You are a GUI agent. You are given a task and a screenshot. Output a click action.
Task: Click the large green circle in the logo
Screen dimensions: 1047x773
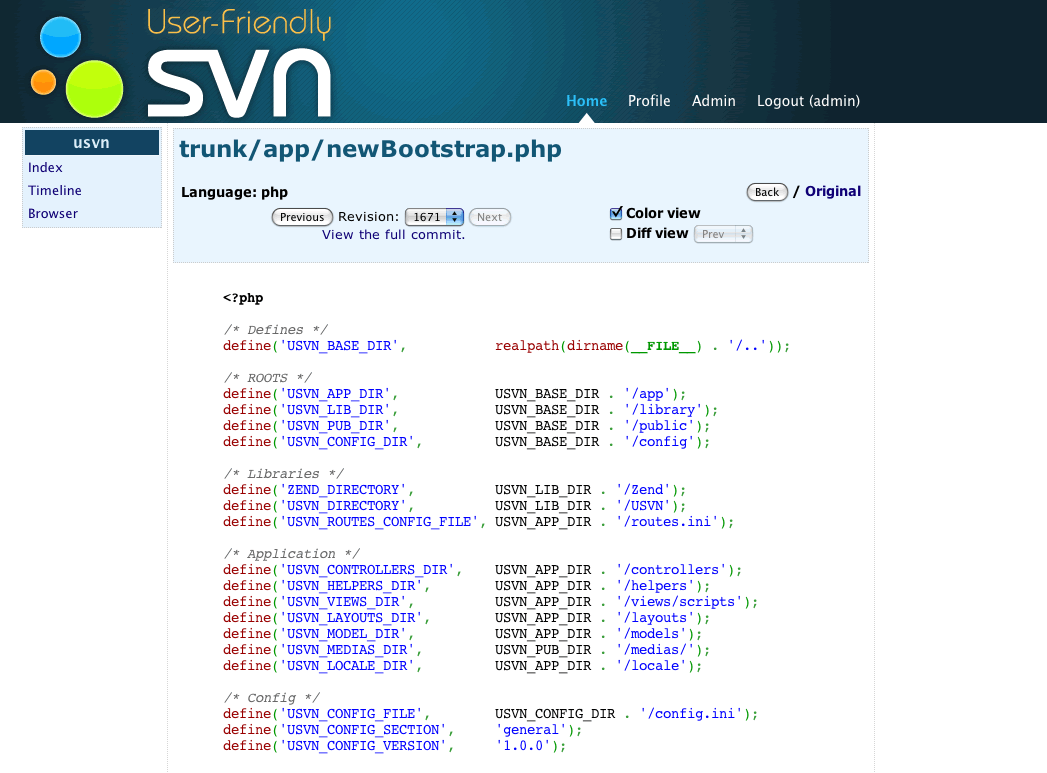96,88
